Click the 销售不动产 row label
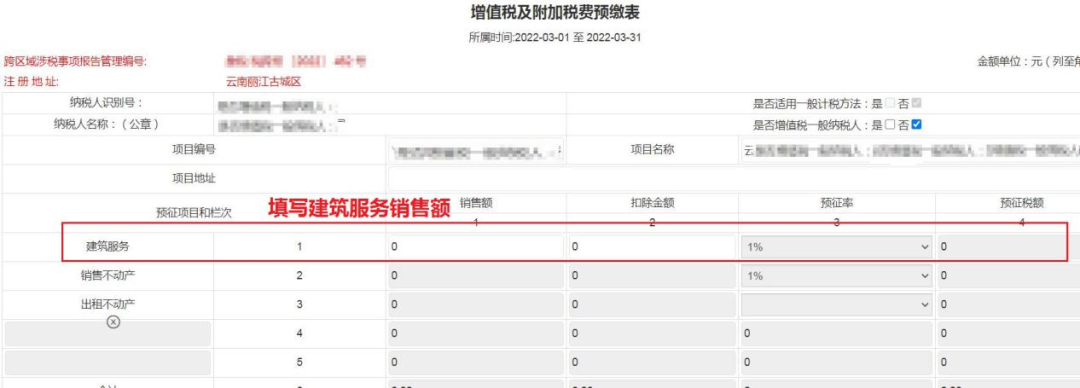 click(x=107, y=276)
